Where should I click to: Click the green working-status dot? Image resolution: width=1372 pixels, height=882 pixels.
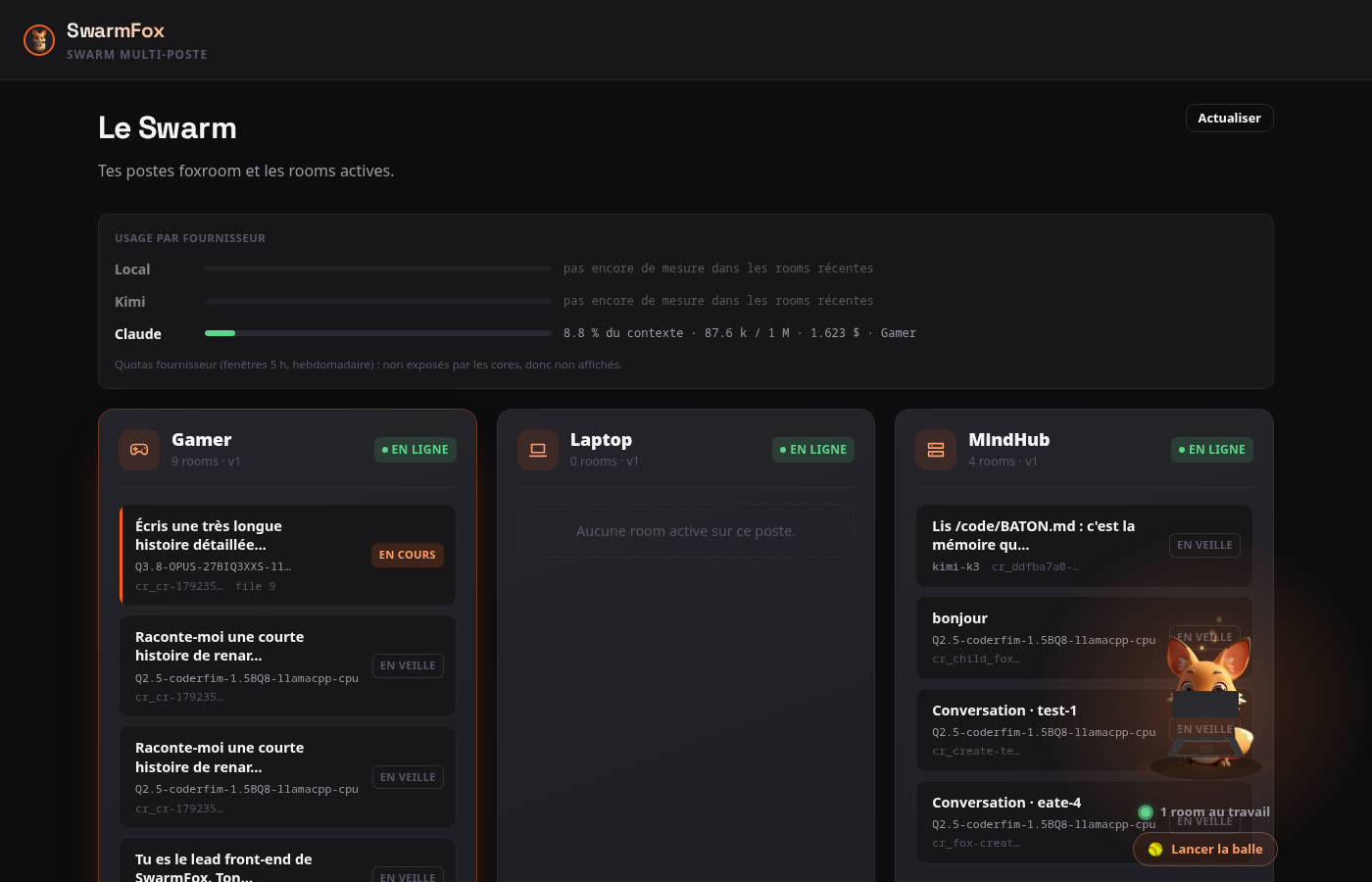1146,812
